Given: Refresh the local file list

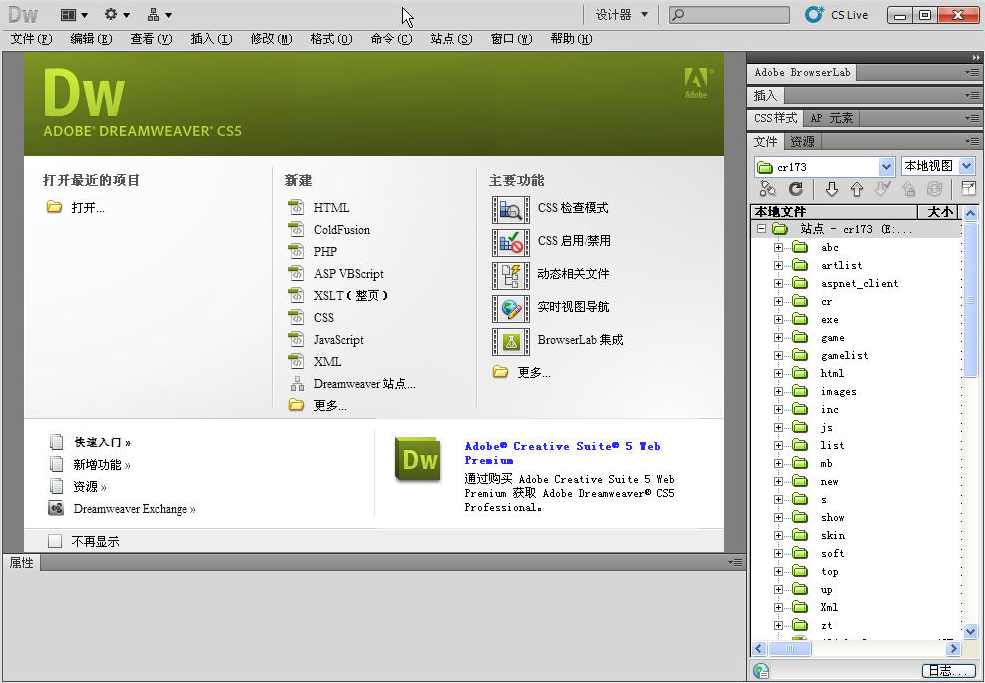Looking at the screenshot, I should pos(797,188).
